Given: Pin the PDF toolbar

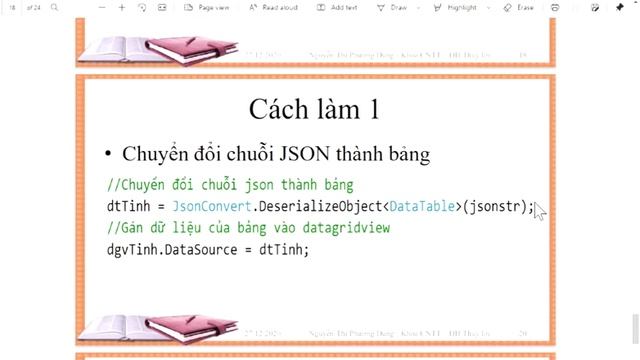Looking at the screenshot, I should coord(620,7).
